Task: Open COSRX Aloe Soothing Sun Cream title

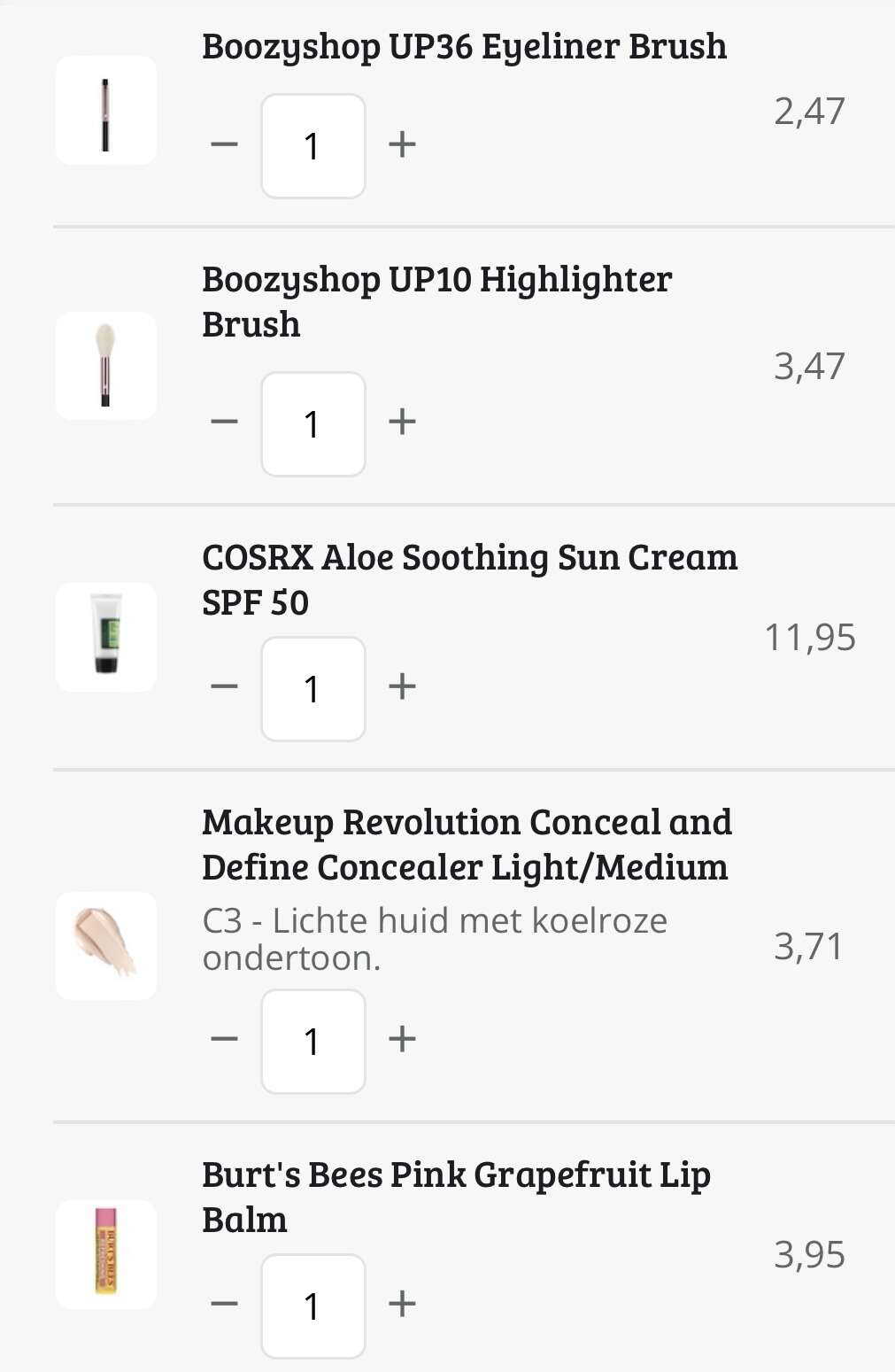Action: pyautogui.click(x=469, y=579)
